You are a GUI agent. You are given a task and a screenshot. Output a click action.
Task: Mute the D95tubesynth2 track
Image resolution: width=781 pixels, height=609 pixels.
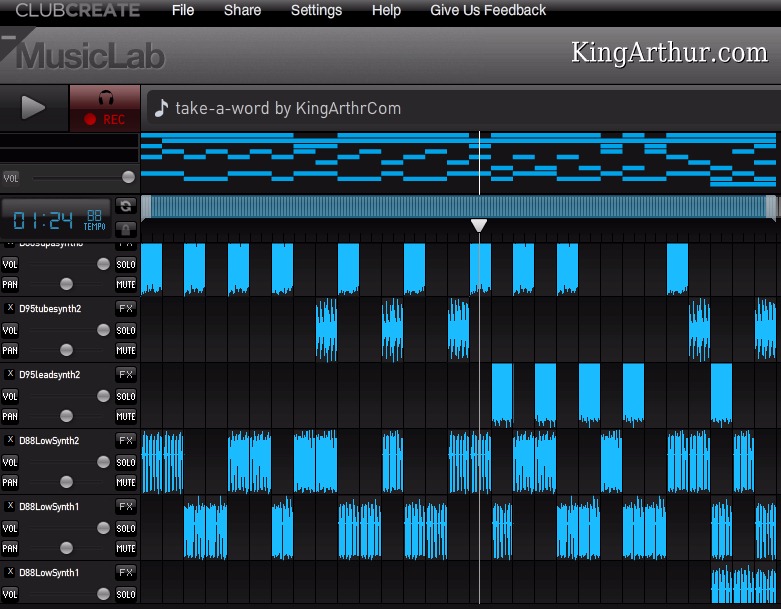click(126, 351)
